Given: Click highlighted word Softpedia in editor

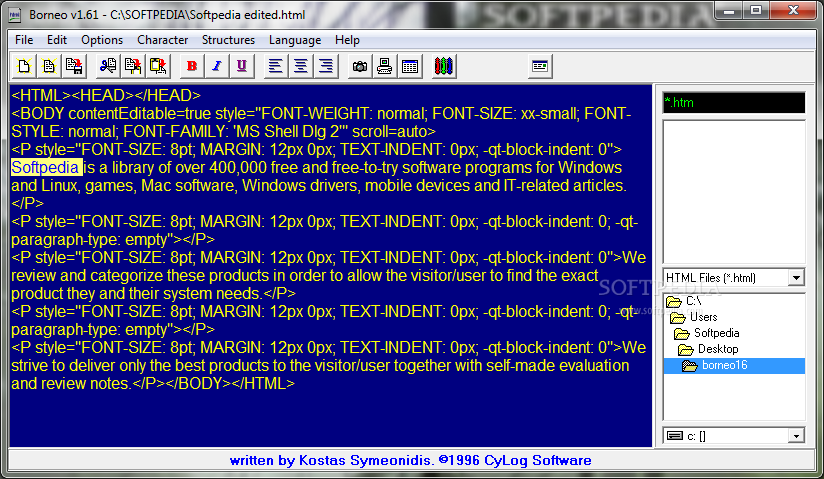Looking at the screenshot, I should [x=46, y=167].
